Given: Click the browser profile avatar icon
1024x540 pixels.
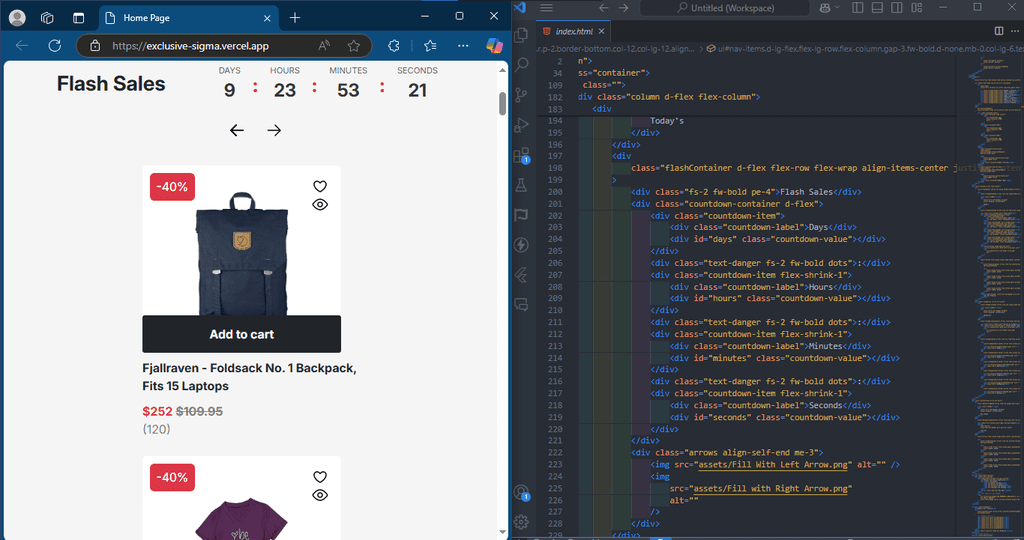Looking at the screenshot, I should tap(18, 18).
